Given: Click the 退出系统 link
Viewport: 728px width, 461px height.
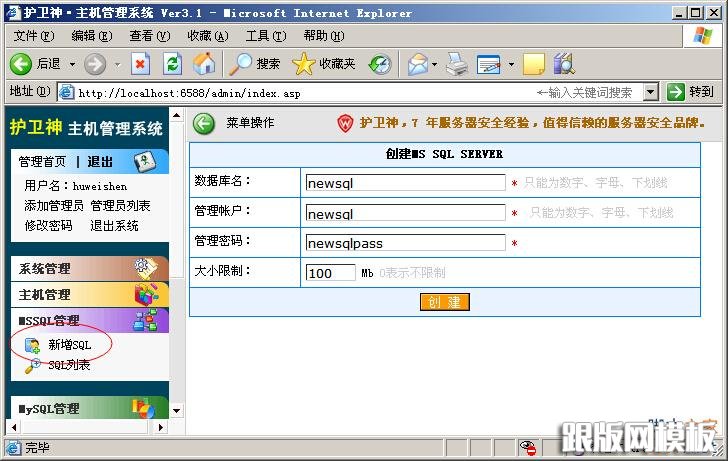Looking at the screenshot, I should [114, 226].
